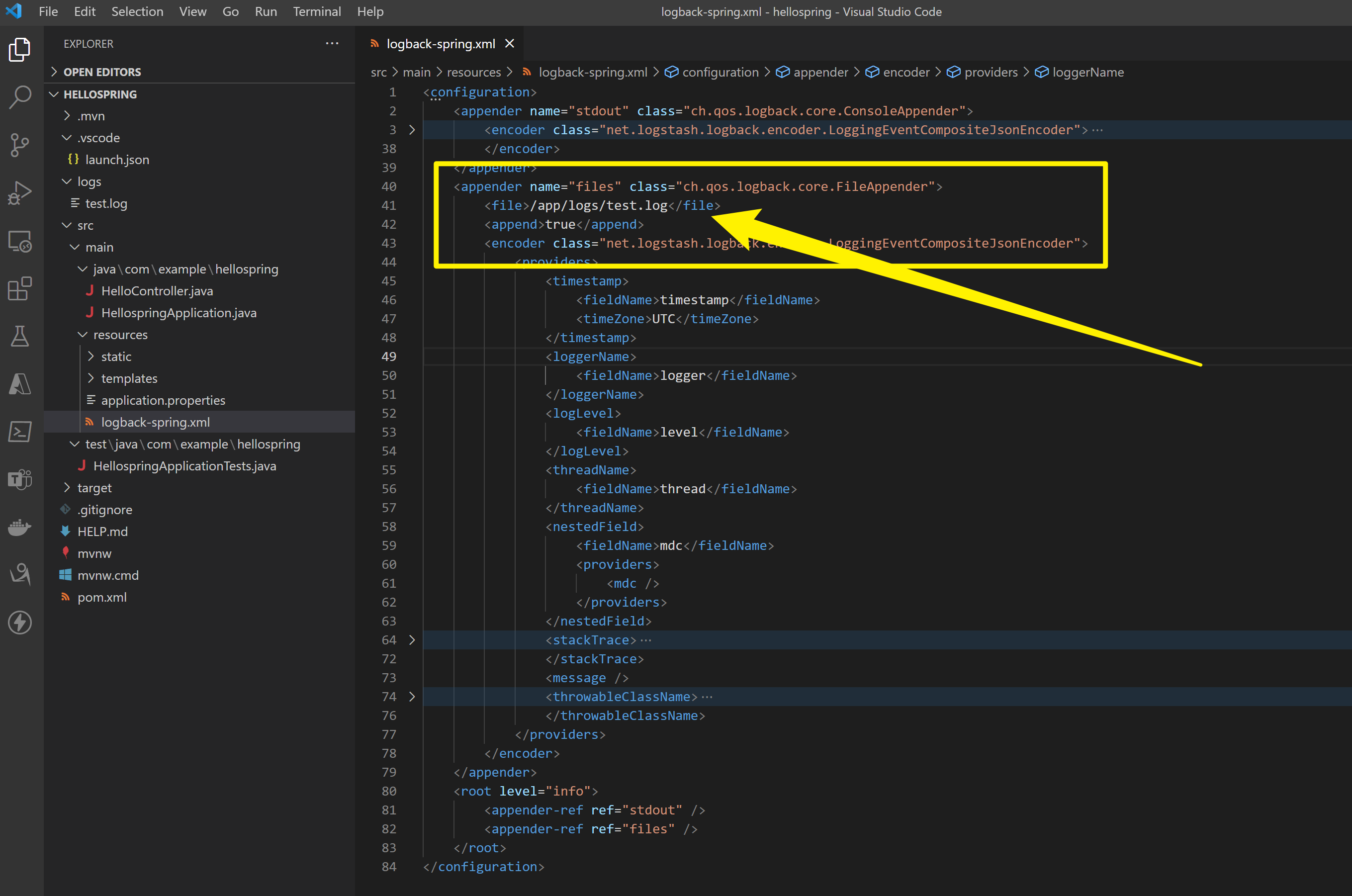Open the Testing flask icon
This screenshot has width=1352, height=896.
point(20,337)
